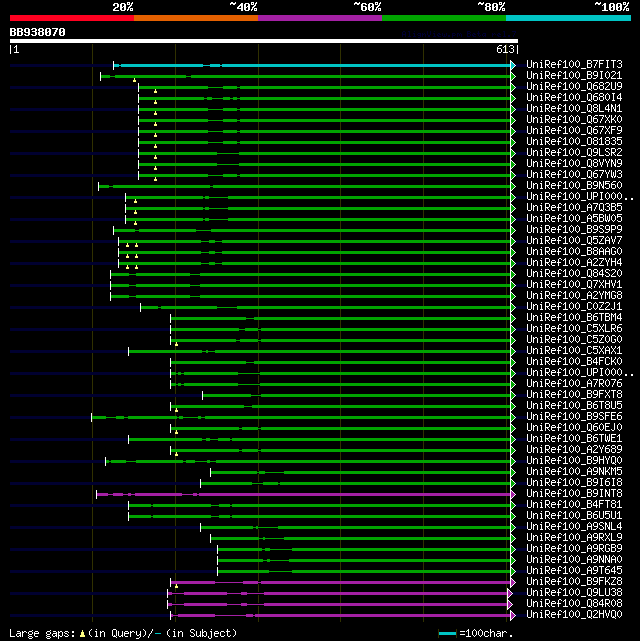Open the UniRef100_C5XAX1 label
Viewport: 640px width, 641px height.
(574, 351)
